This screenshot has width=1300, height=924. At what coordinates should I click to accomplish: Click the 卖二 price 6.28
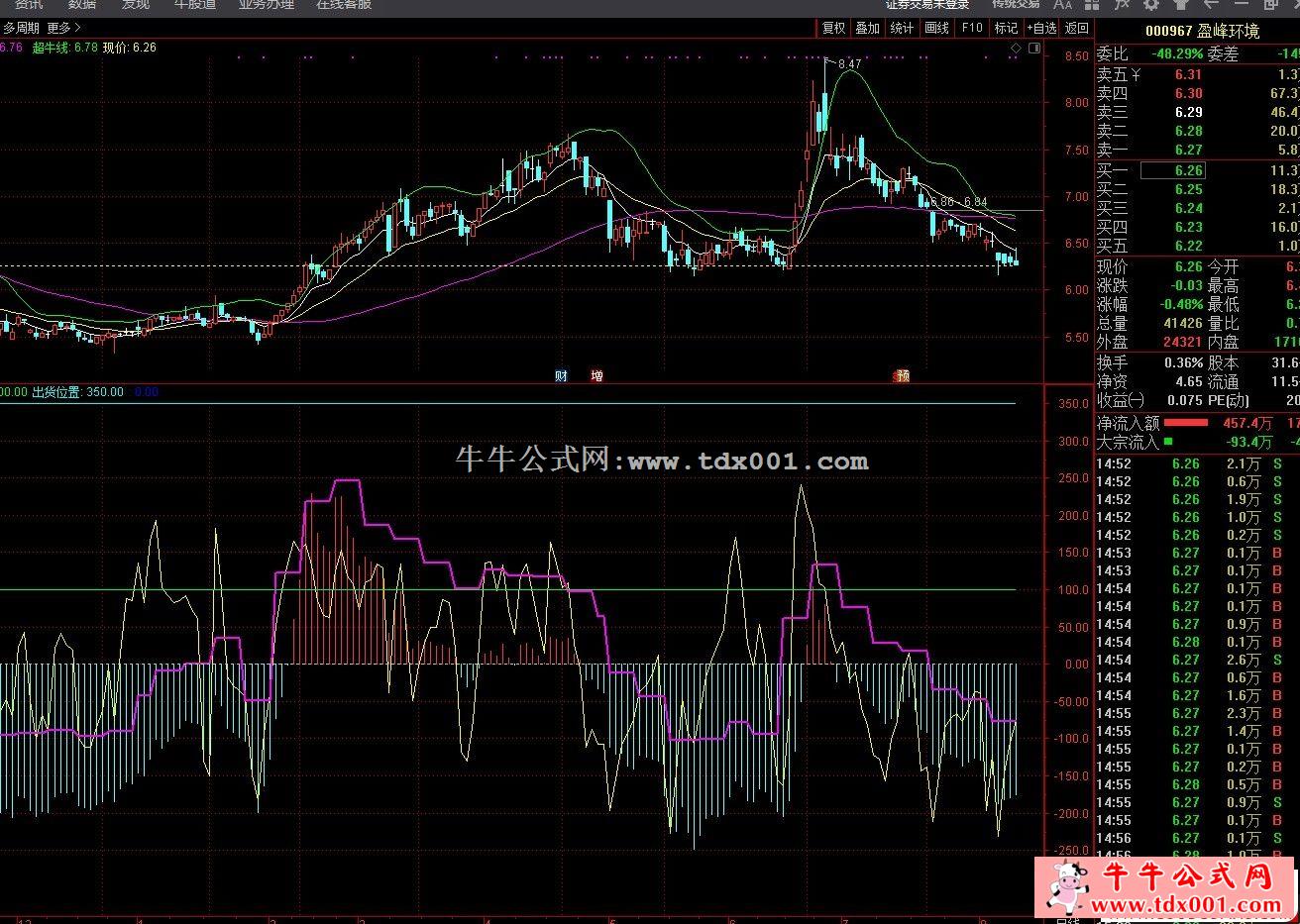pos(1189,131)
